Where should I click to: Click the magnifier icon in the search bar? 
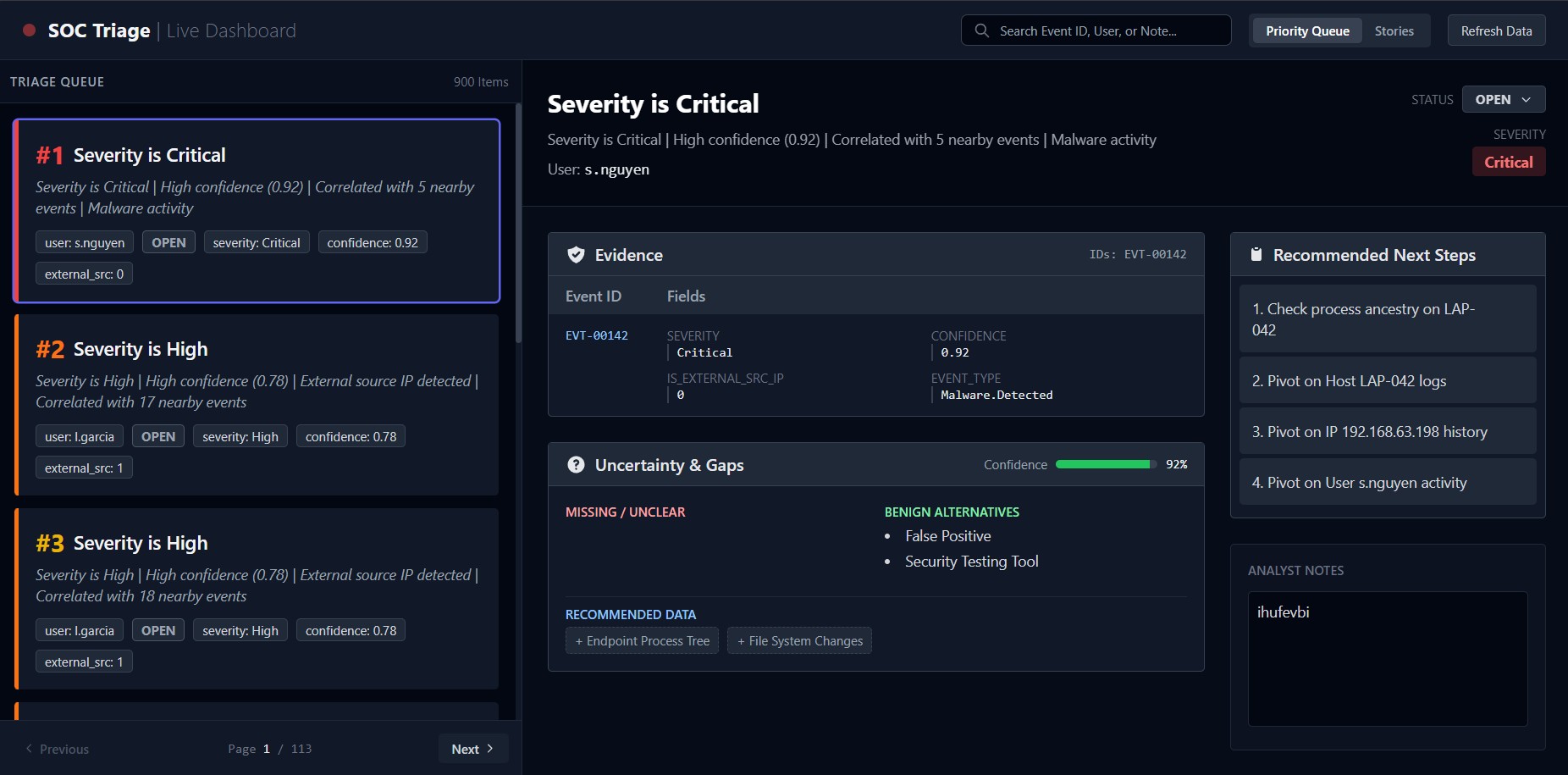(982, 30)
